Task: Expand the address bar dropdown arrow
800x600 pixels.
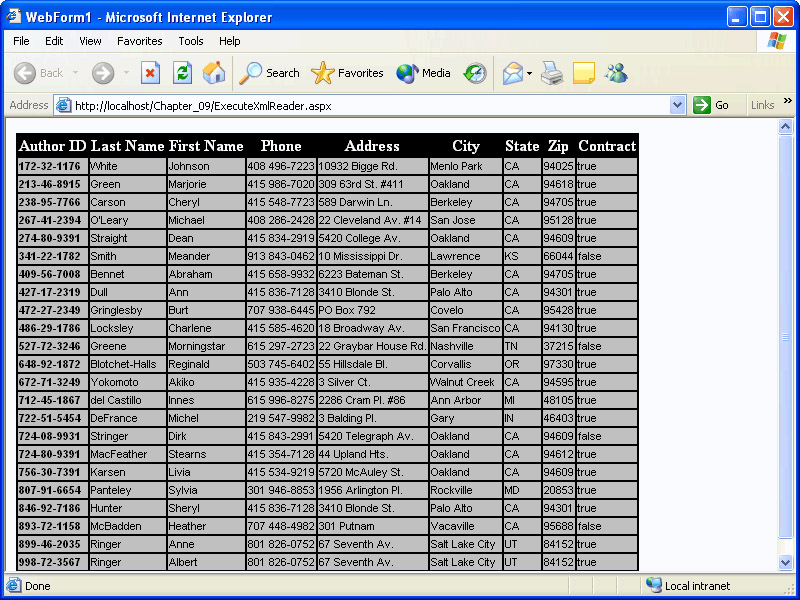Action: click(x=677, y=105)
